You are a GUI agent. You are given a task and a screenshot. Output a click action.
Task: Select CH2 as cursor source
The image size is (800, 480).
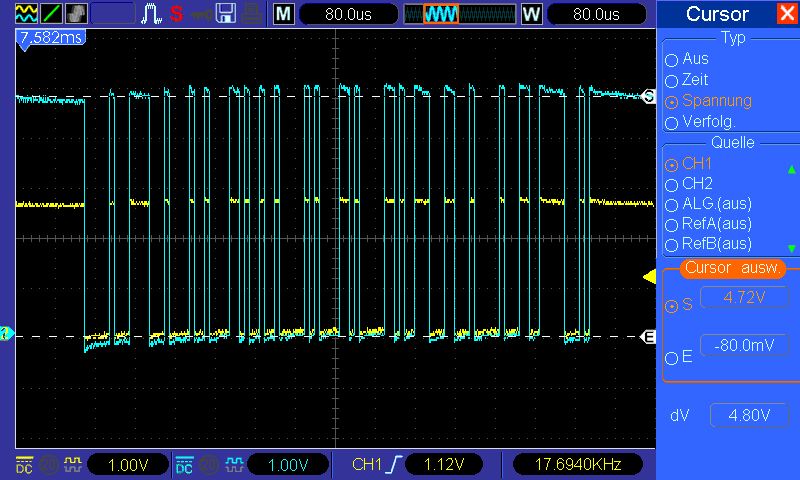tap(688, 184)
